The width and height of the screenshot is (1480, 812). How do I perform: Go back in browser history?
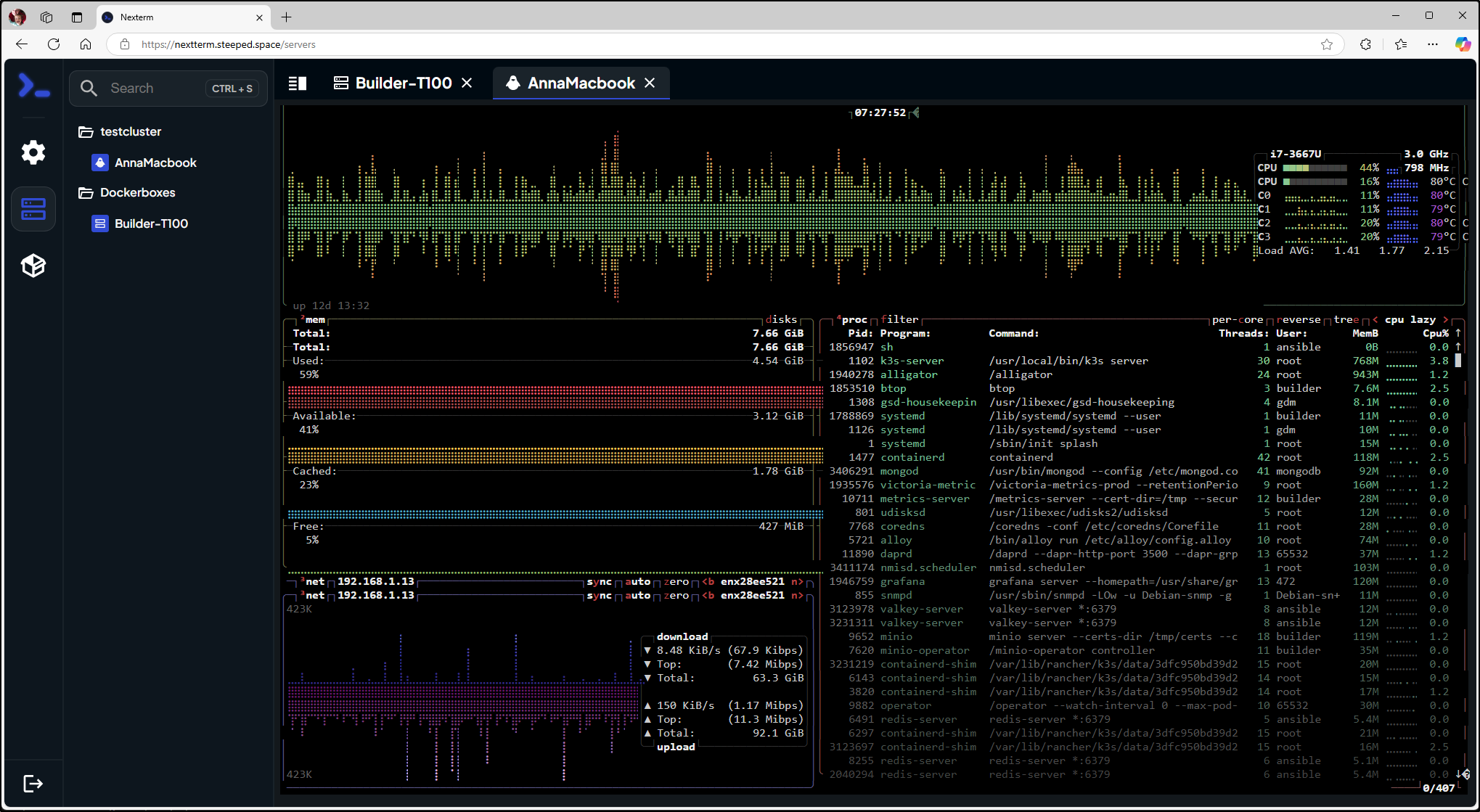click(22, 44)
